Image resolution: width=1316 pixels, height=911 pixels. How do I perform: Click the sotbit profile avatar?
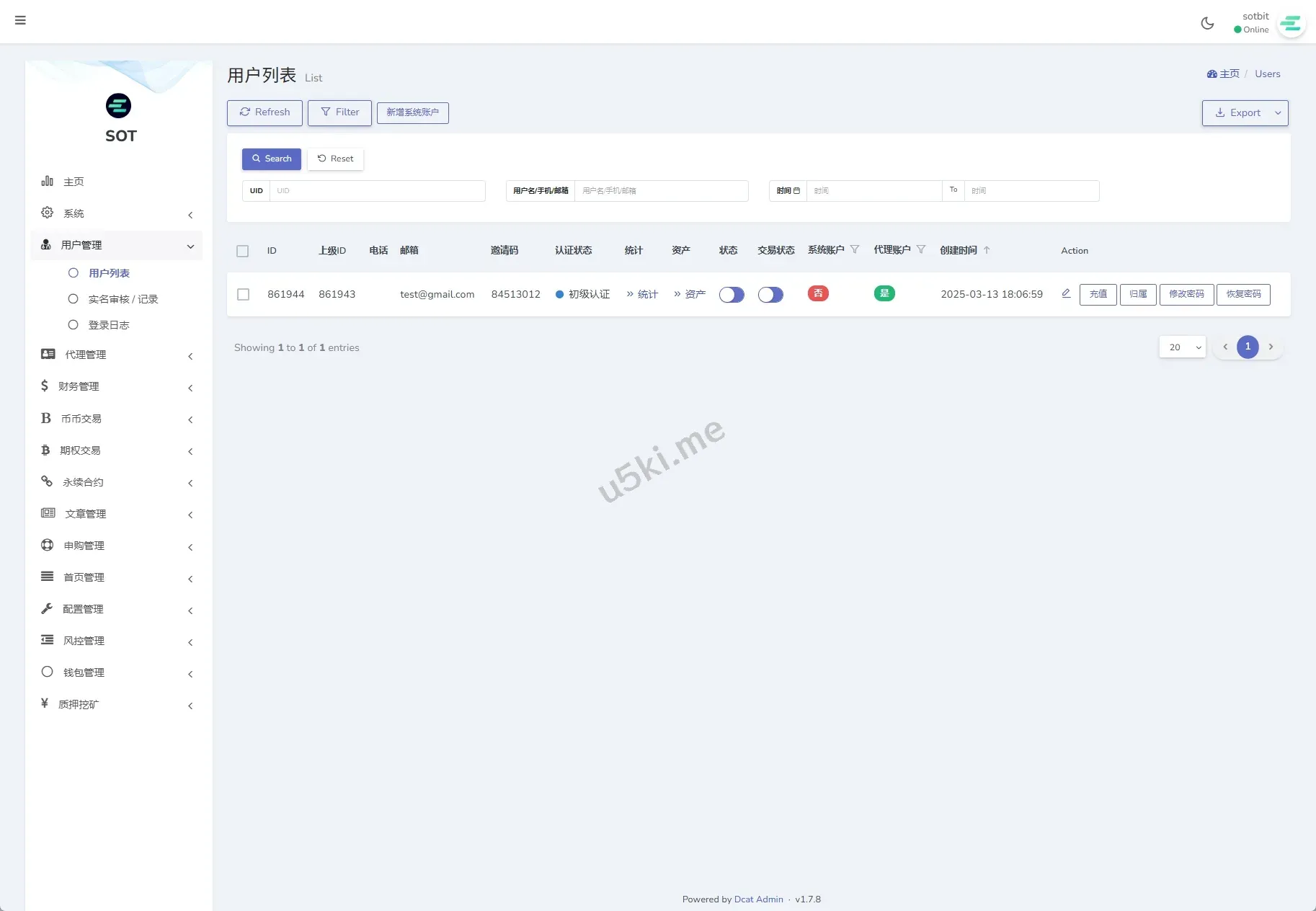(1290, 24)
